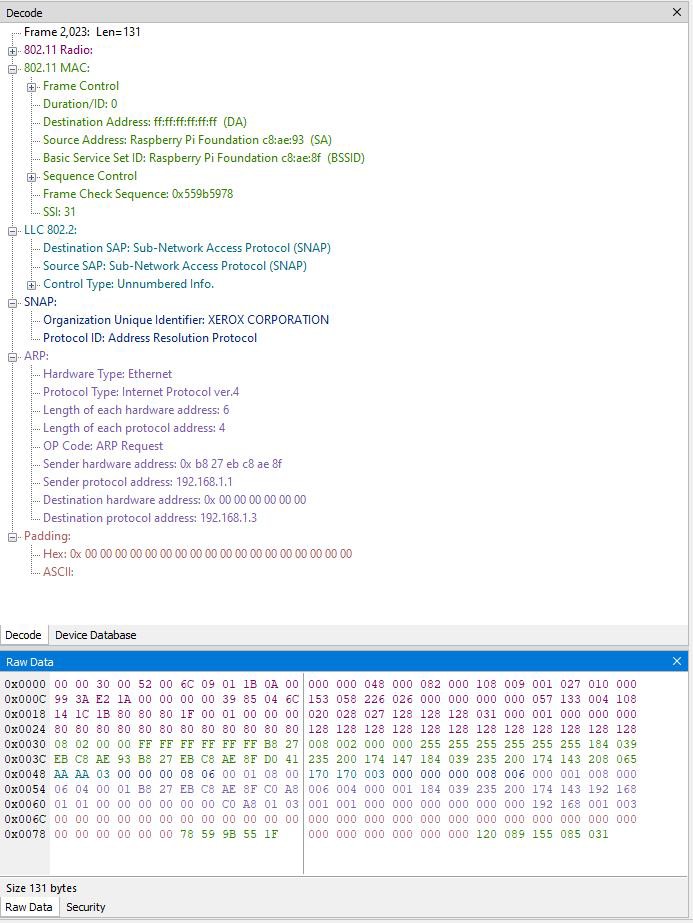Select the Decode tab
Screen dimensions: 693x923
click(24, 635)
